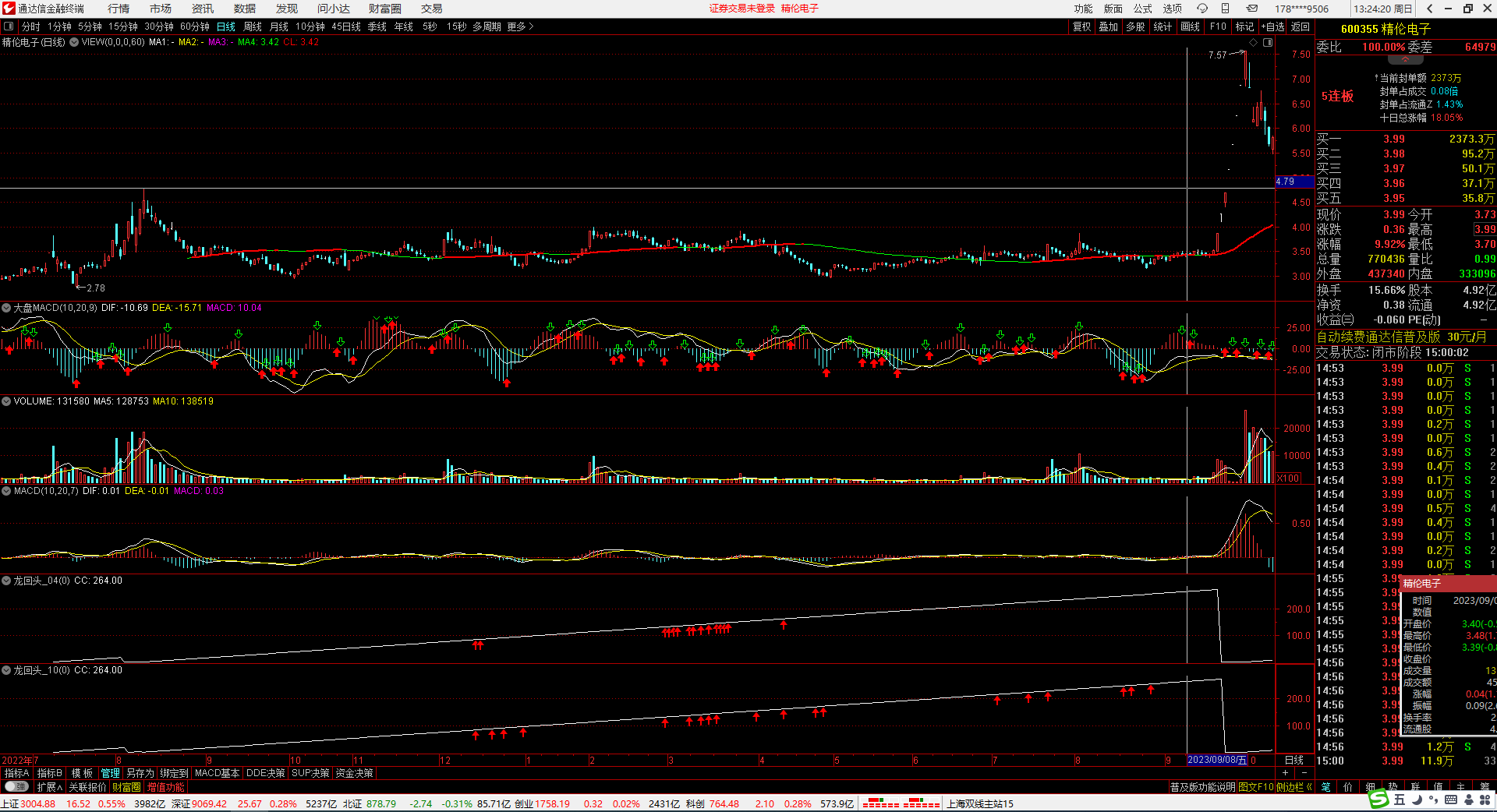Expand the 更多 periods dropdown
This screenshot has height=812, width=1497.
(520, 26)
